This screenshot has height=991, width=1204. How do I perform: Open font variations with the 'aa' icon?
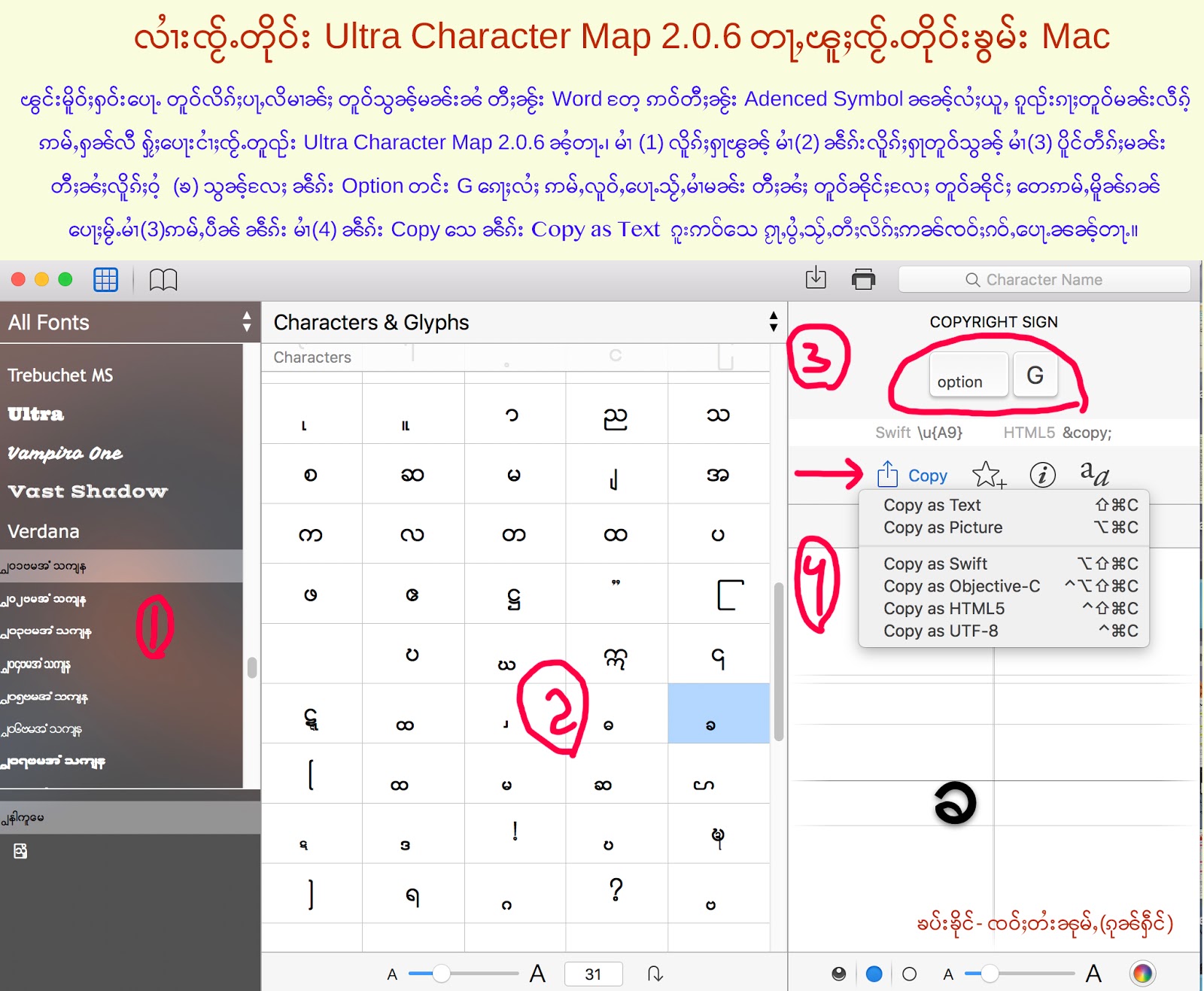(1093, 474)
